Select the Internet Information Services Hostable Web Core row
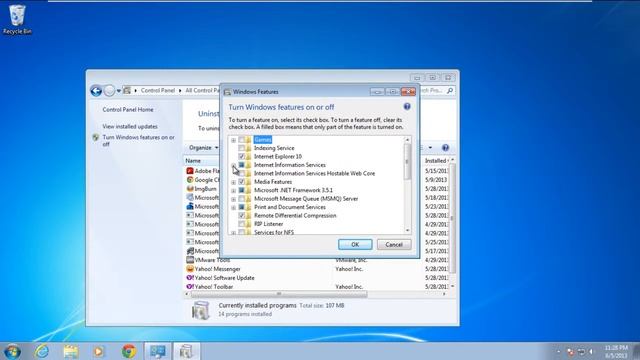Image resolution: width=640 pixels, height=360 pixels. pos(314,173)
